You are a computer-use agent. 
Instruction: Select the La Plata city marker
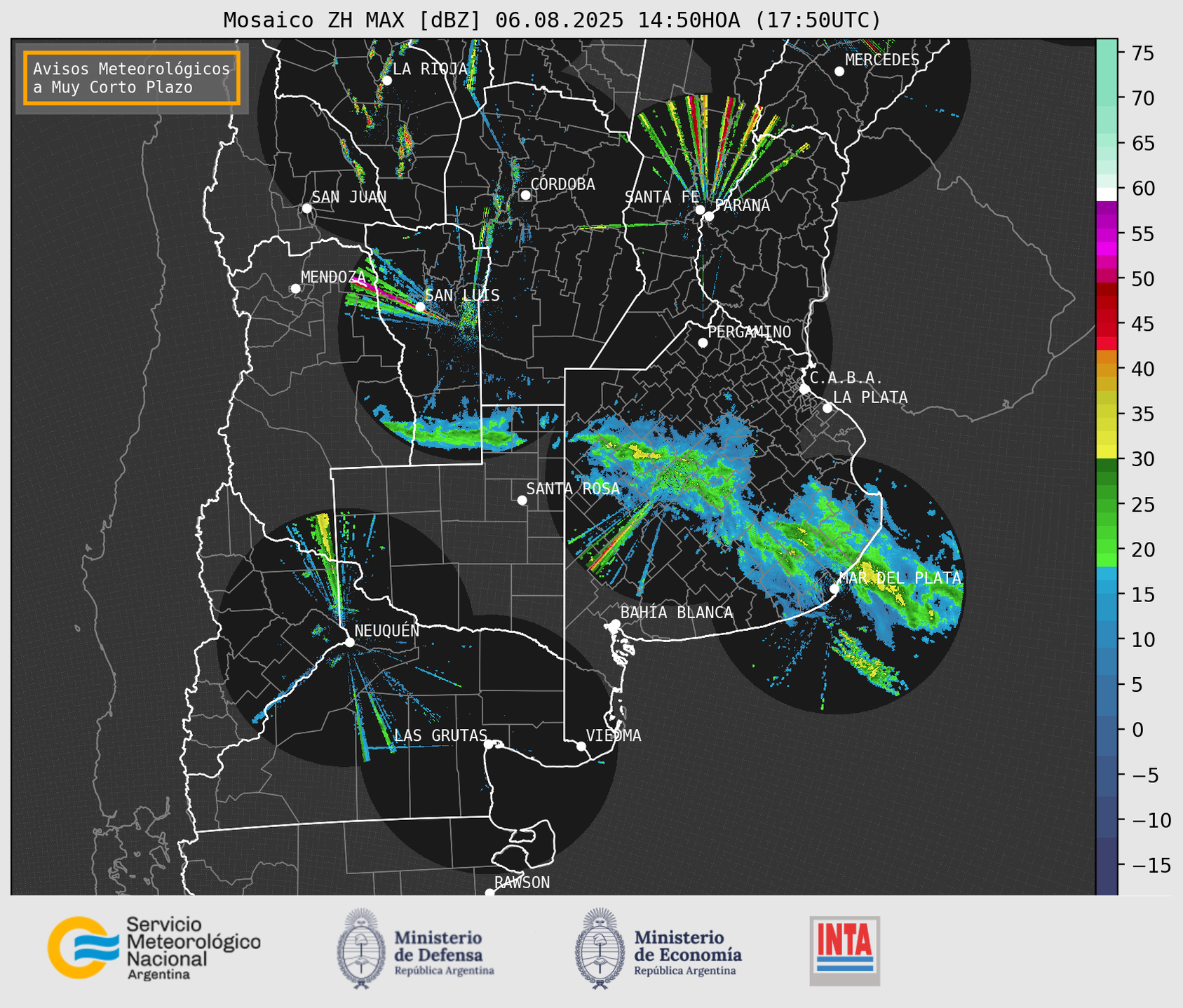(x=827, y=408)
